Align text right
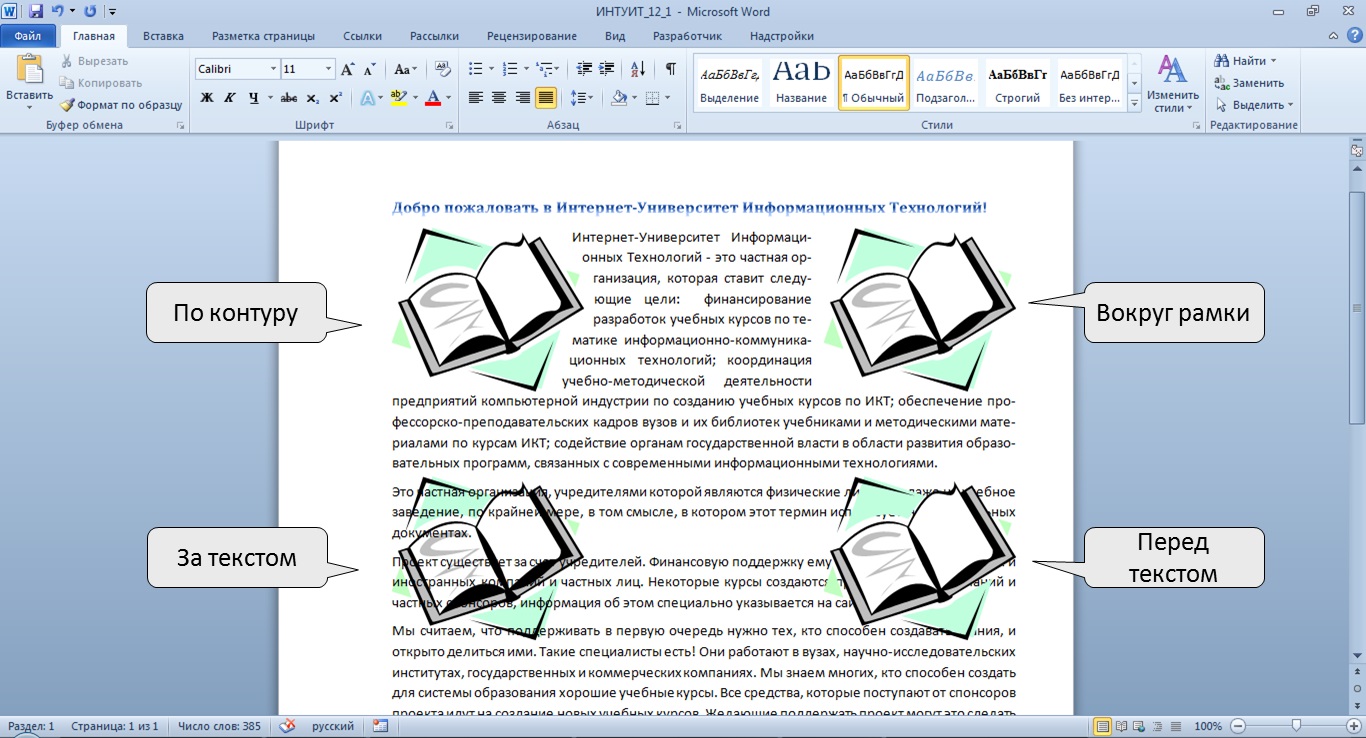This screenshot has width=1366, height=738. (522, 98)
